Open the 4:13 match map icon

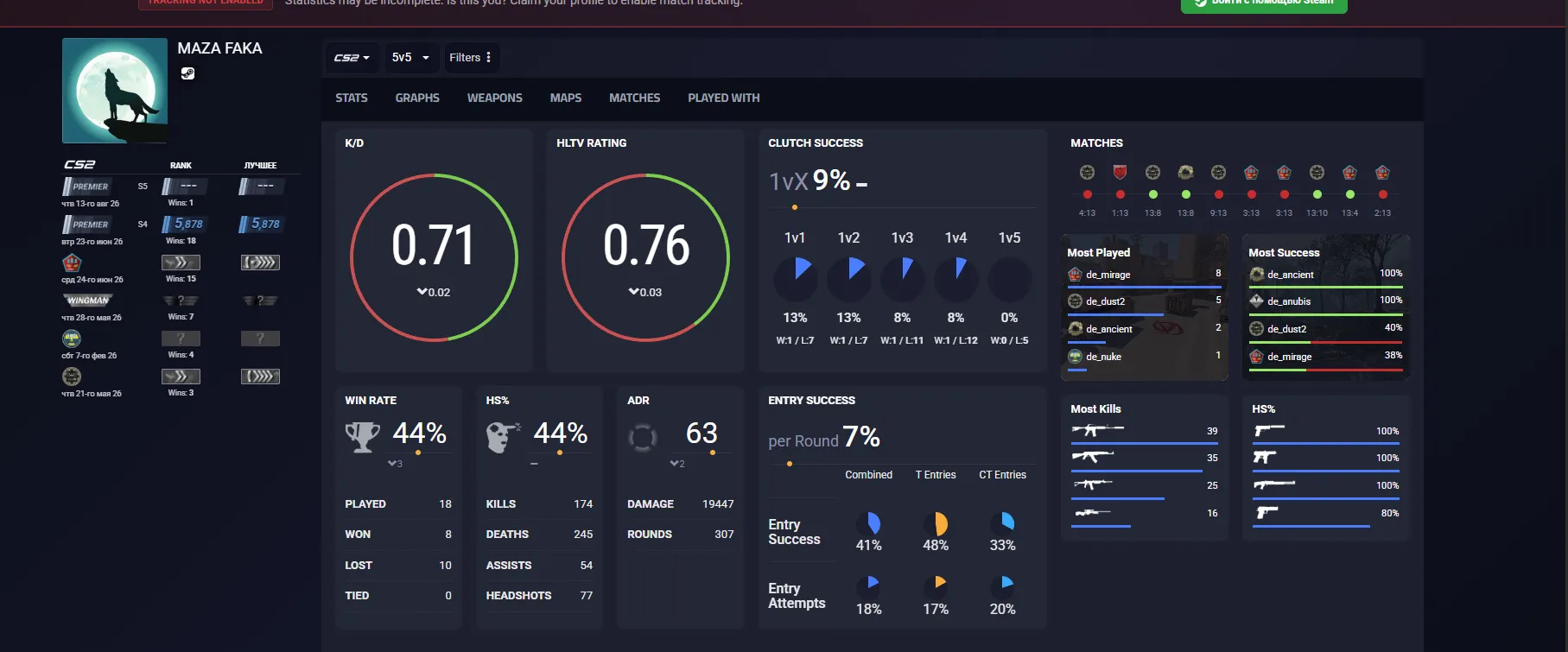pos(1087,172)
